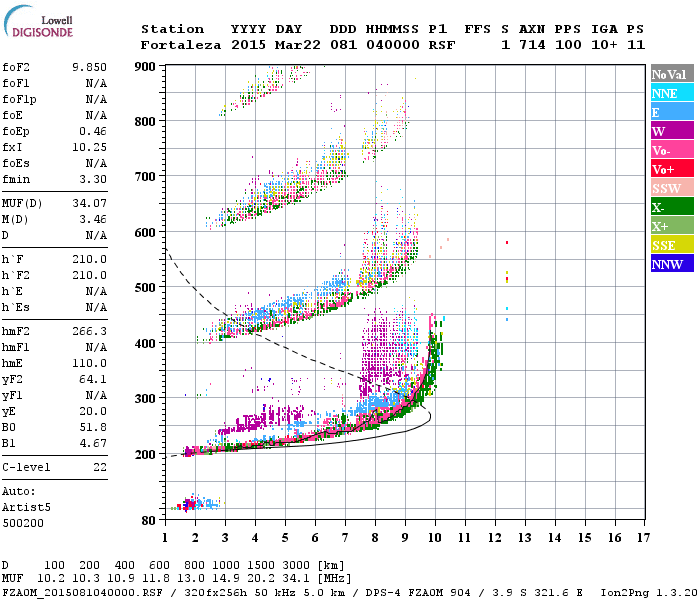Click the 500200 code under Artist5
This screenshot has height=600, width=700.
[23, 523]
